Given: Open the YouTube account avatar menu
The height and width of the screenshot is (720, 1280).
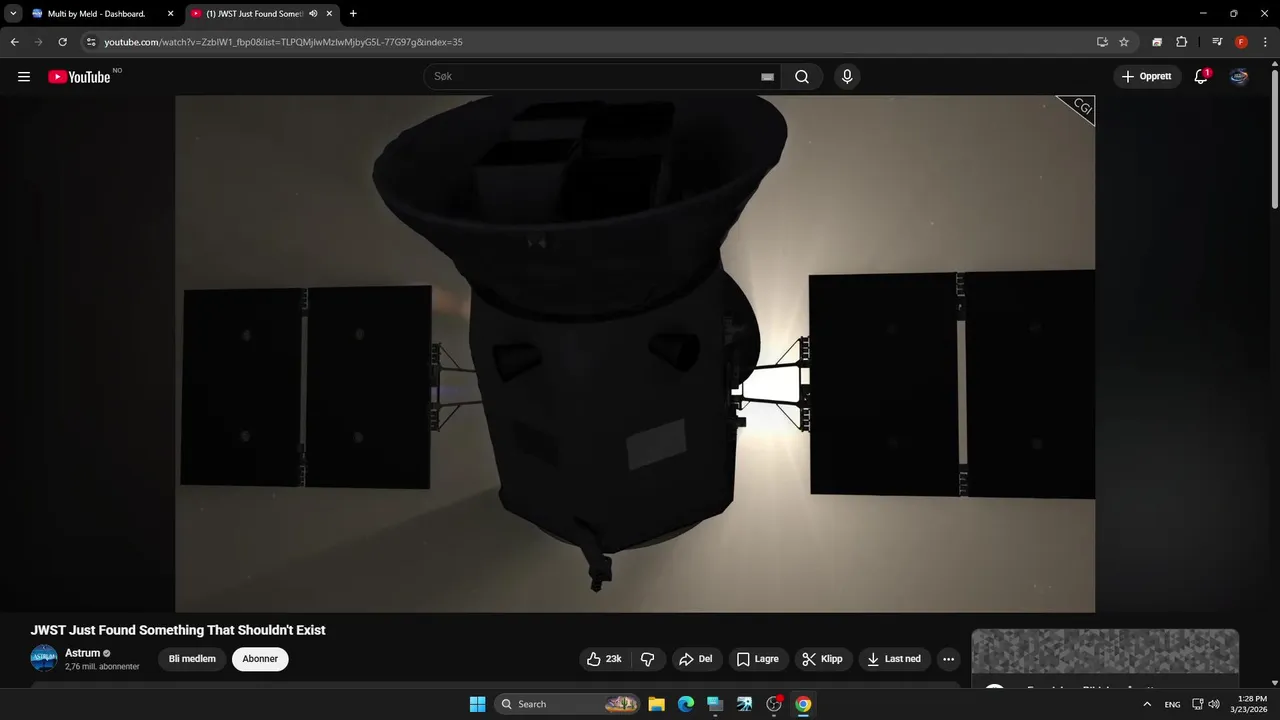Looking at the screenshot, I should coord(1239,77).
